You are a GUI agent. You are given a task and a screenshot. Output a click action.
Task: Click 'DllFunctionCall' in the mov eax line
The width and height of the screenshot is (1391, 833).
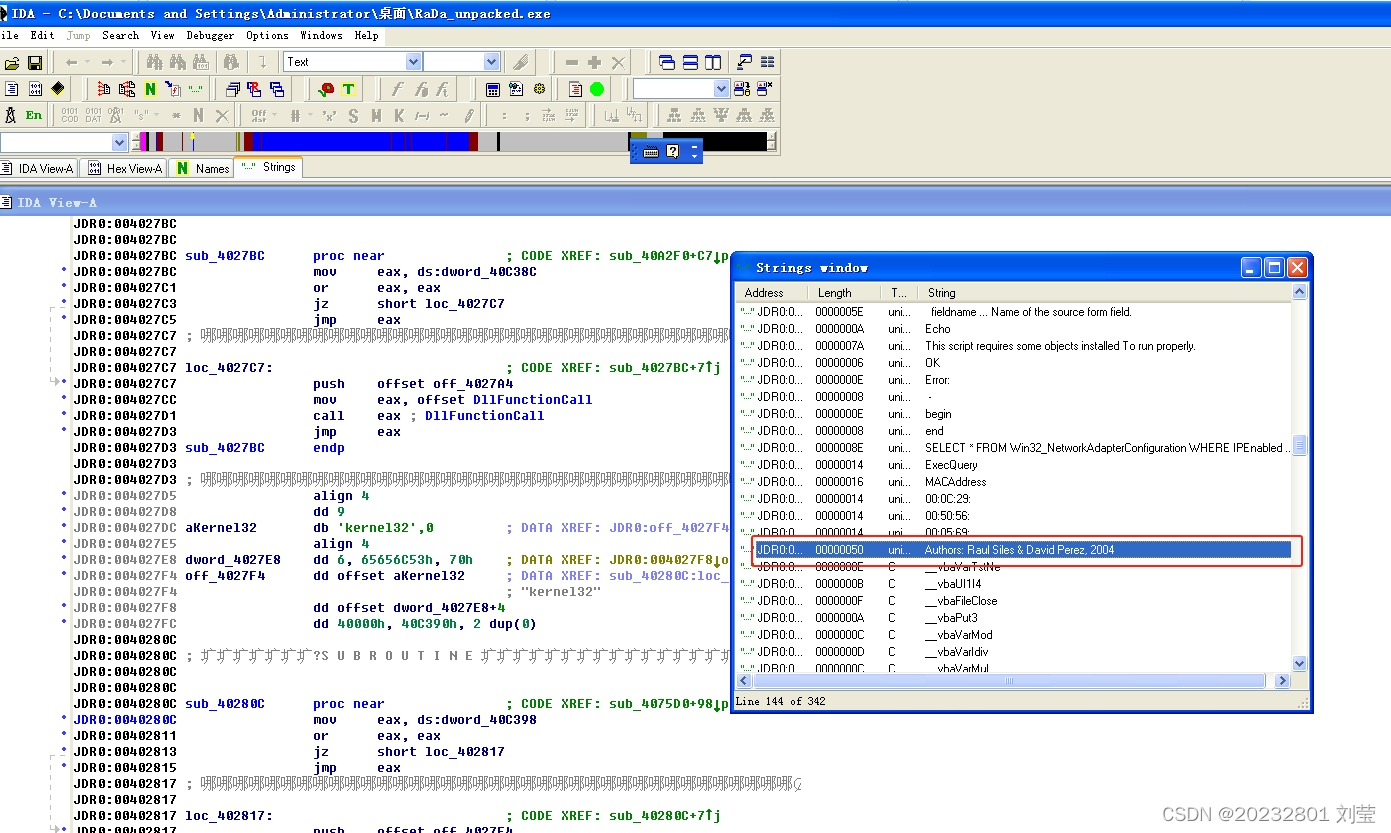(x=532, y=400)
